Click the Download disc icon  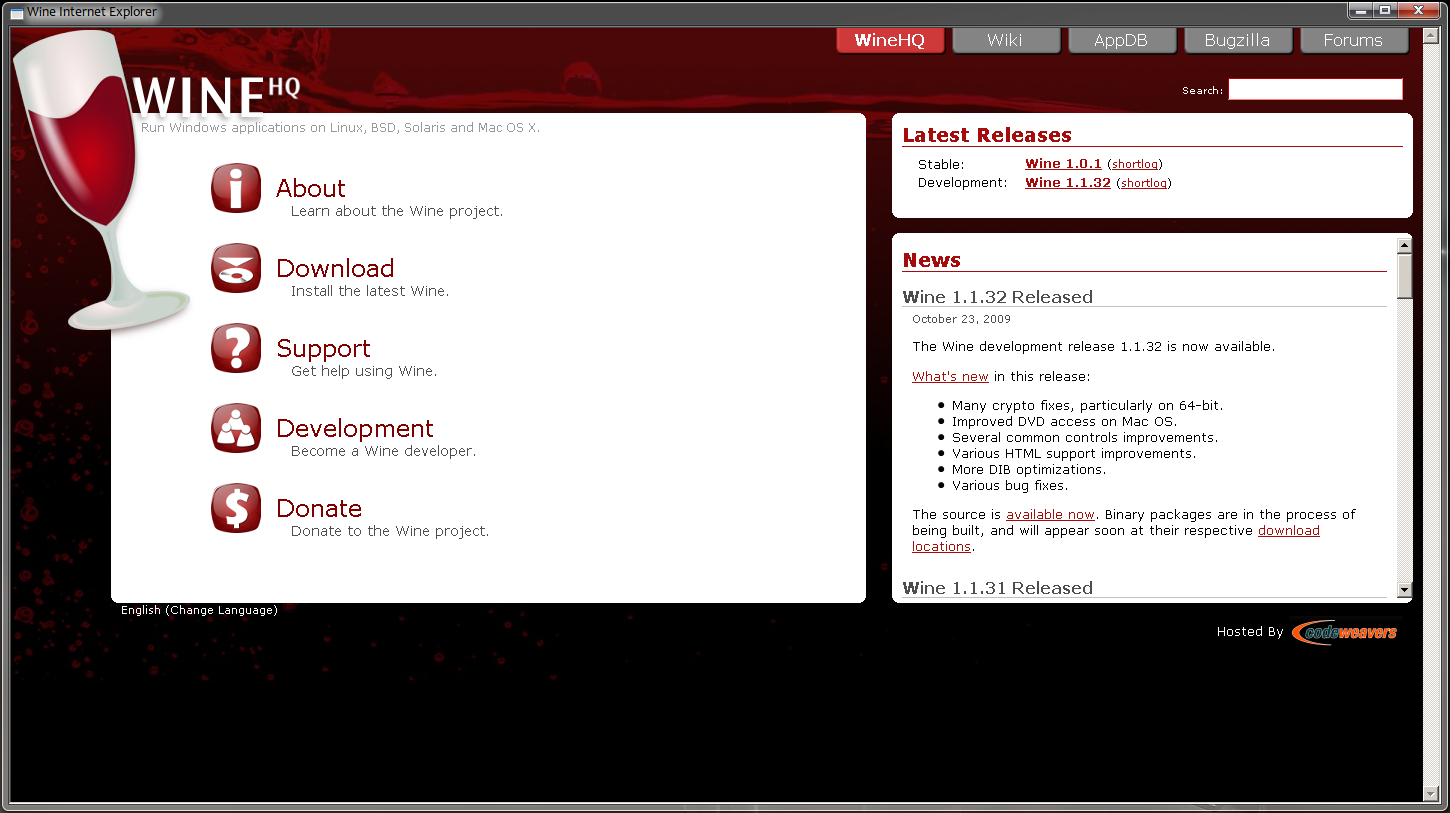tap(236, 268)
